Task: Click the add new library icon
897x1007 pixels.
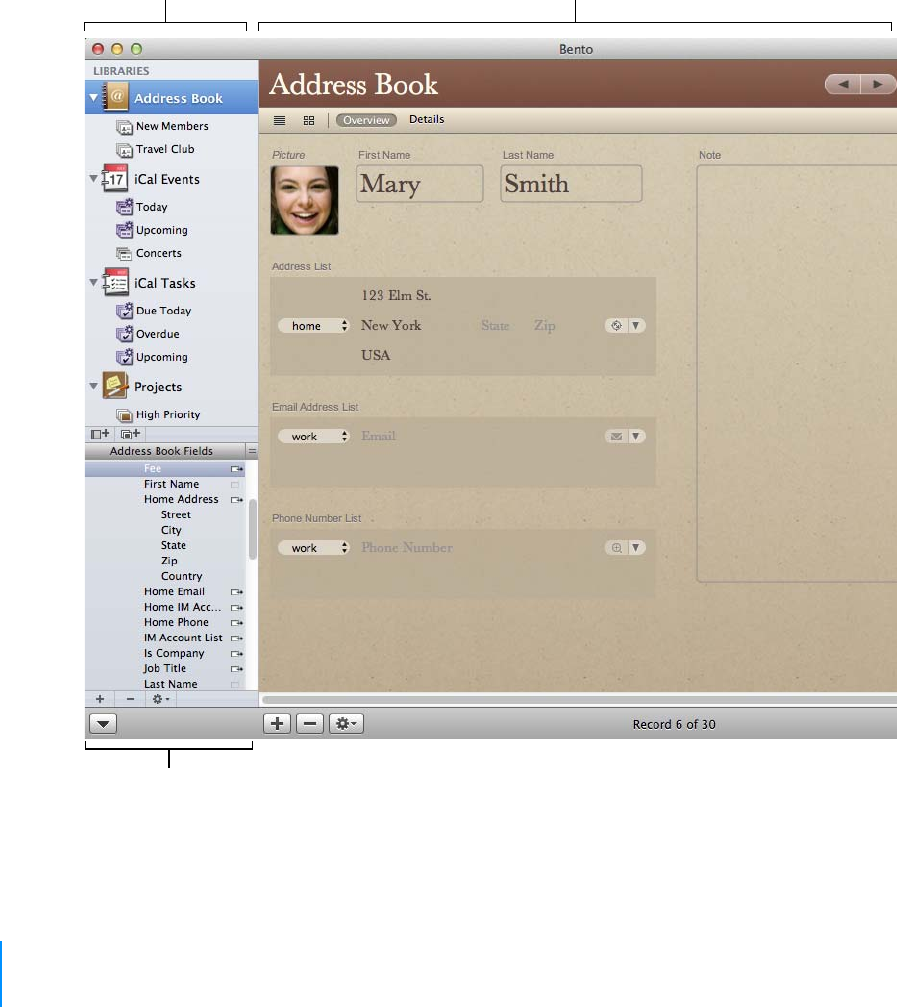Action: tap(100, 434)
